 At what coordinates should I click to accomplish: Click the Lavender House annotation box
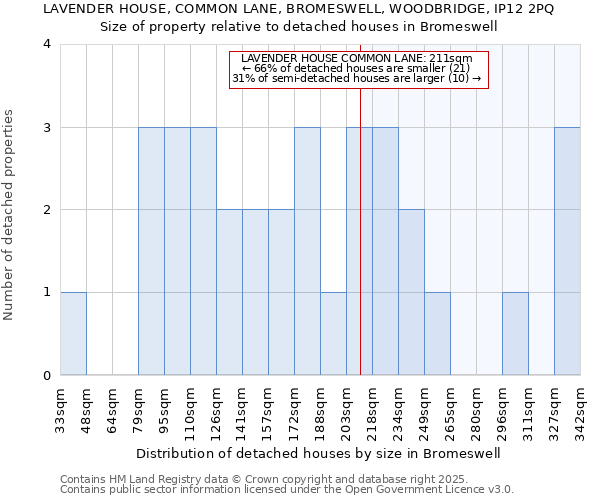pyautogui.click(x=358, y=69)
